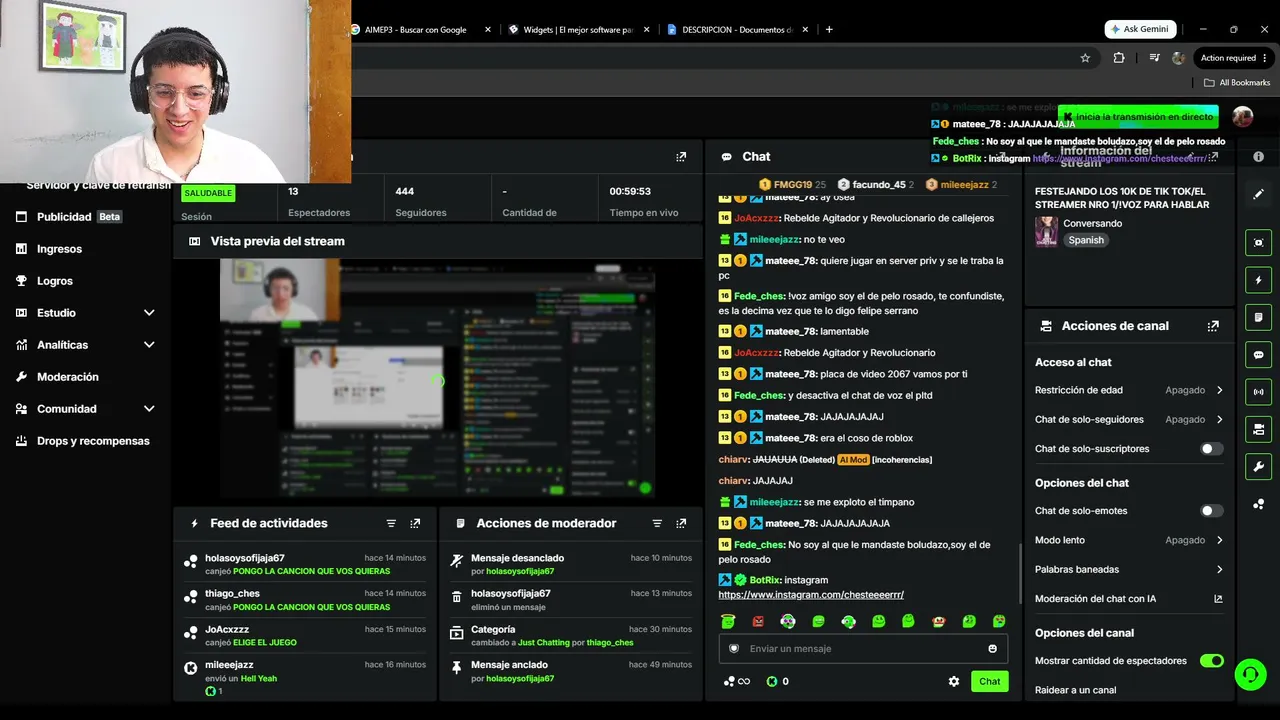Click the stream preview thumbnail
1280x720 pixels.
point(437,379)
